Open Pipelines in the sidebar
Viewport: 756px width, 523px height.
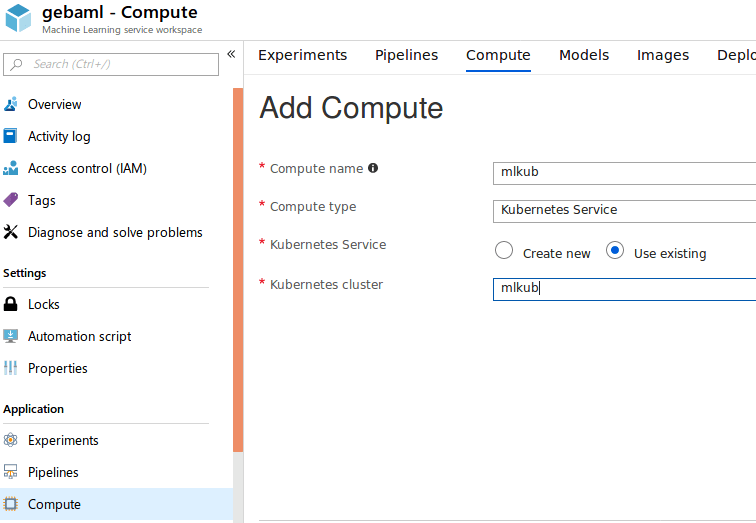pyautogui.click(x=53, y=472)
